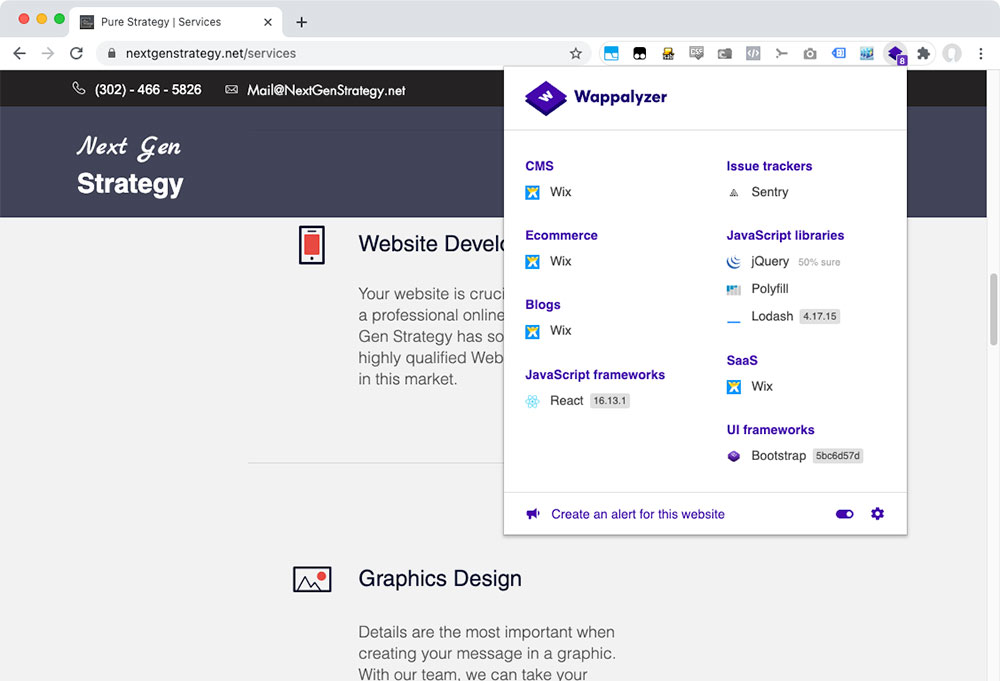Screen dimensions: 1000x681
Task: Click the jQuery '50% sure' label
Action: [819, 262]
